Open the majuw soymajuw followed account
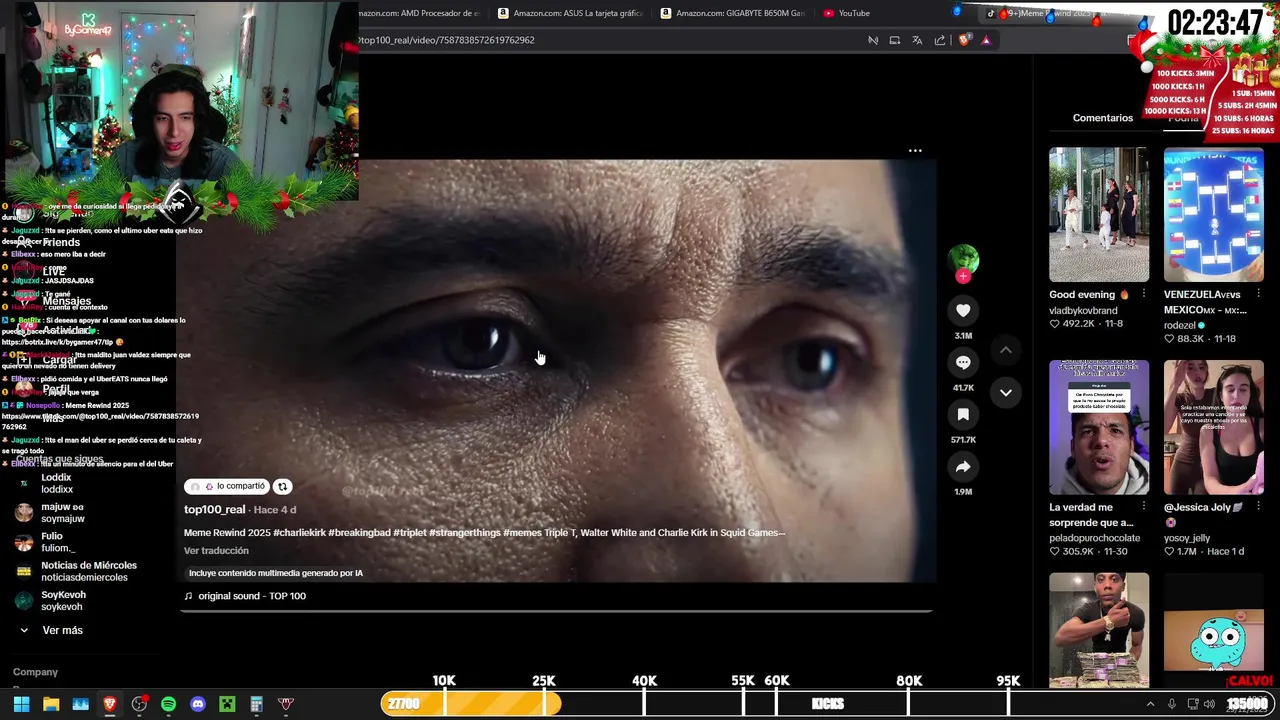 pos(60,513)
